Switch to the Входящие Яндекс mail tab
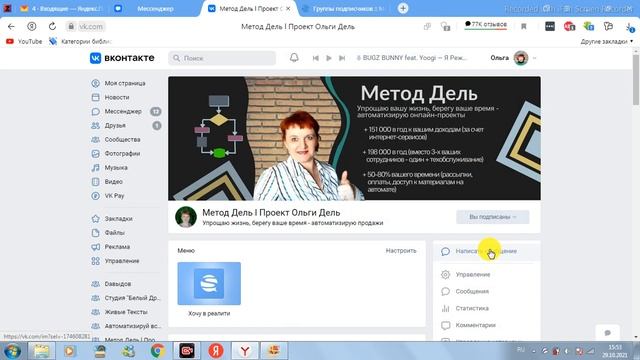Screen dimensions: 640x360 (x=62, y=8)
